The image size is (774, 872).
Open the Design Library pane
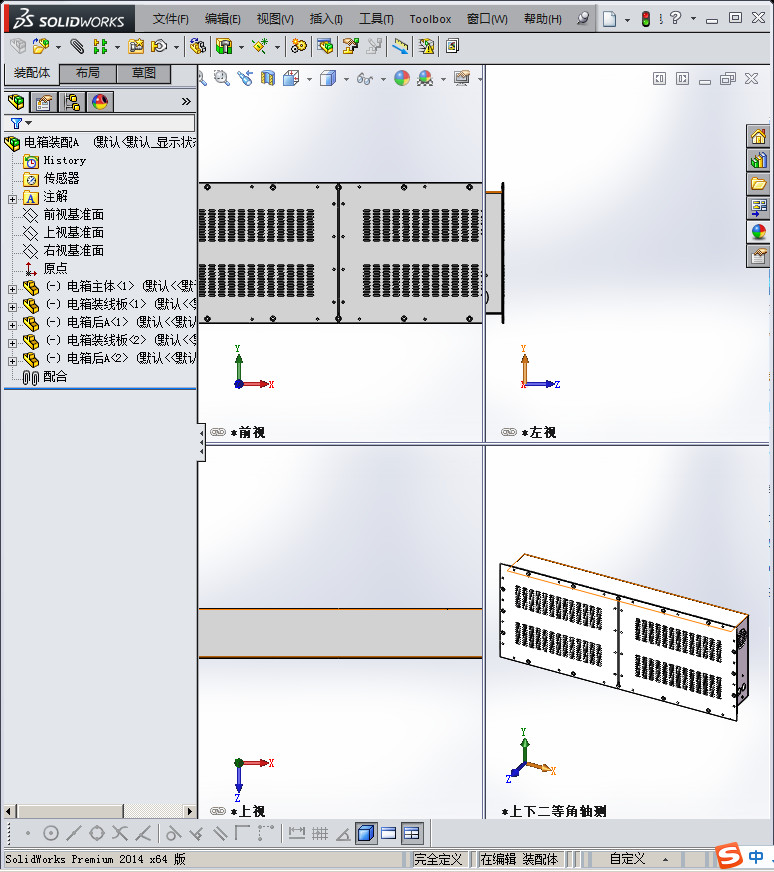click(x=758, y=161)
